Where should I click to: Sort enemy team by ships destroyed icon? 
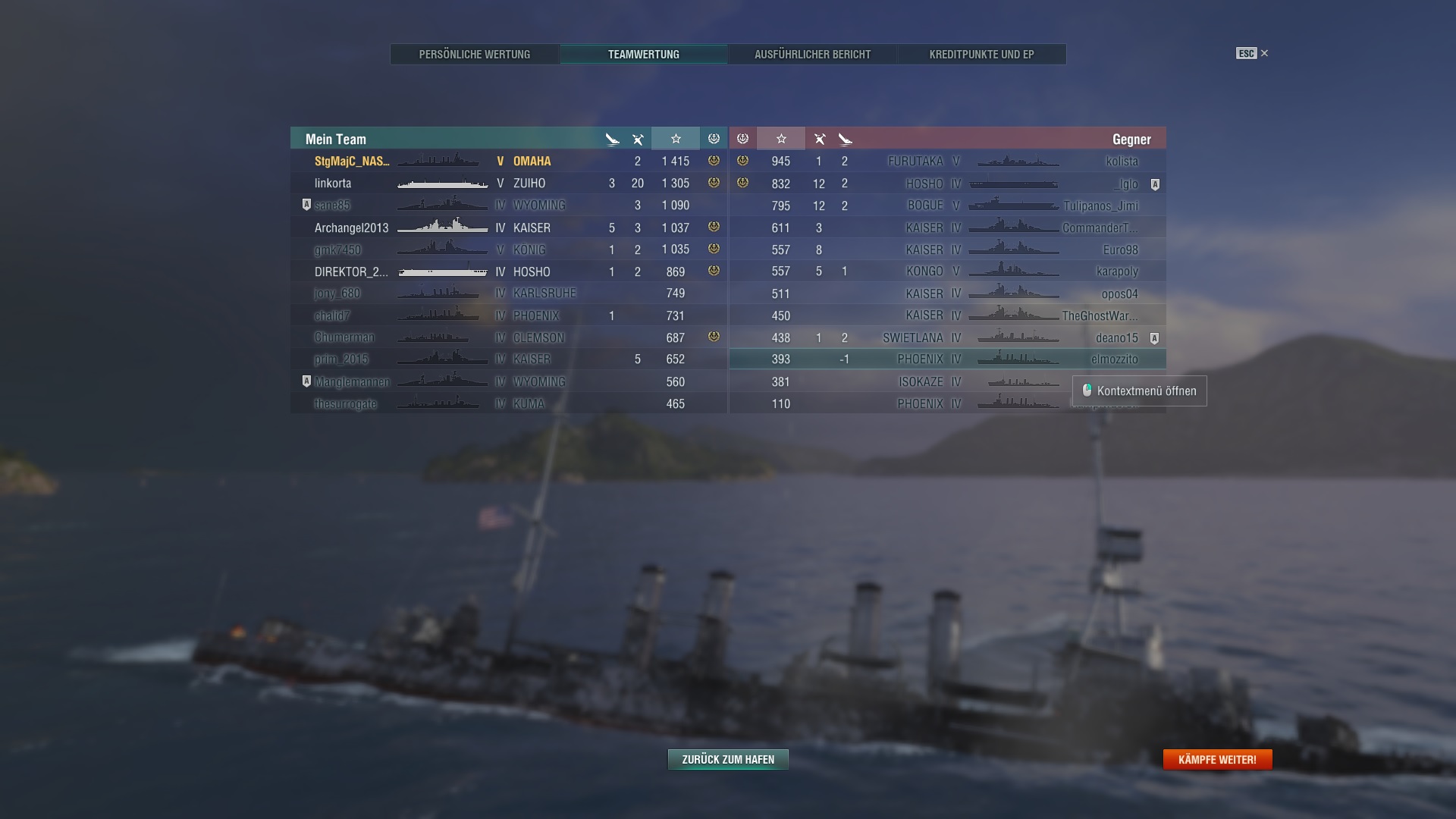(819, 139)
